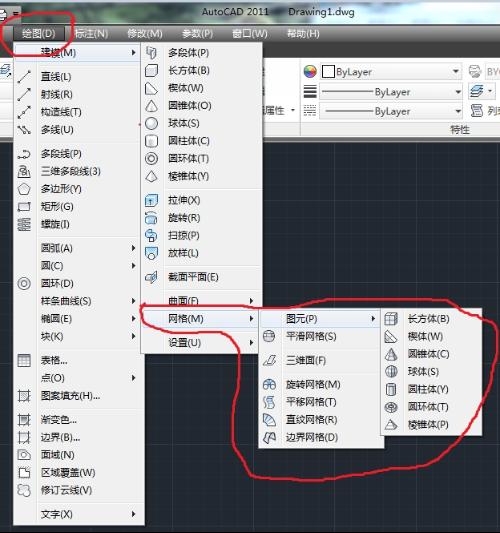
Task: Select the solid 球体(S) sphere icon
Action: pos(151,123)
